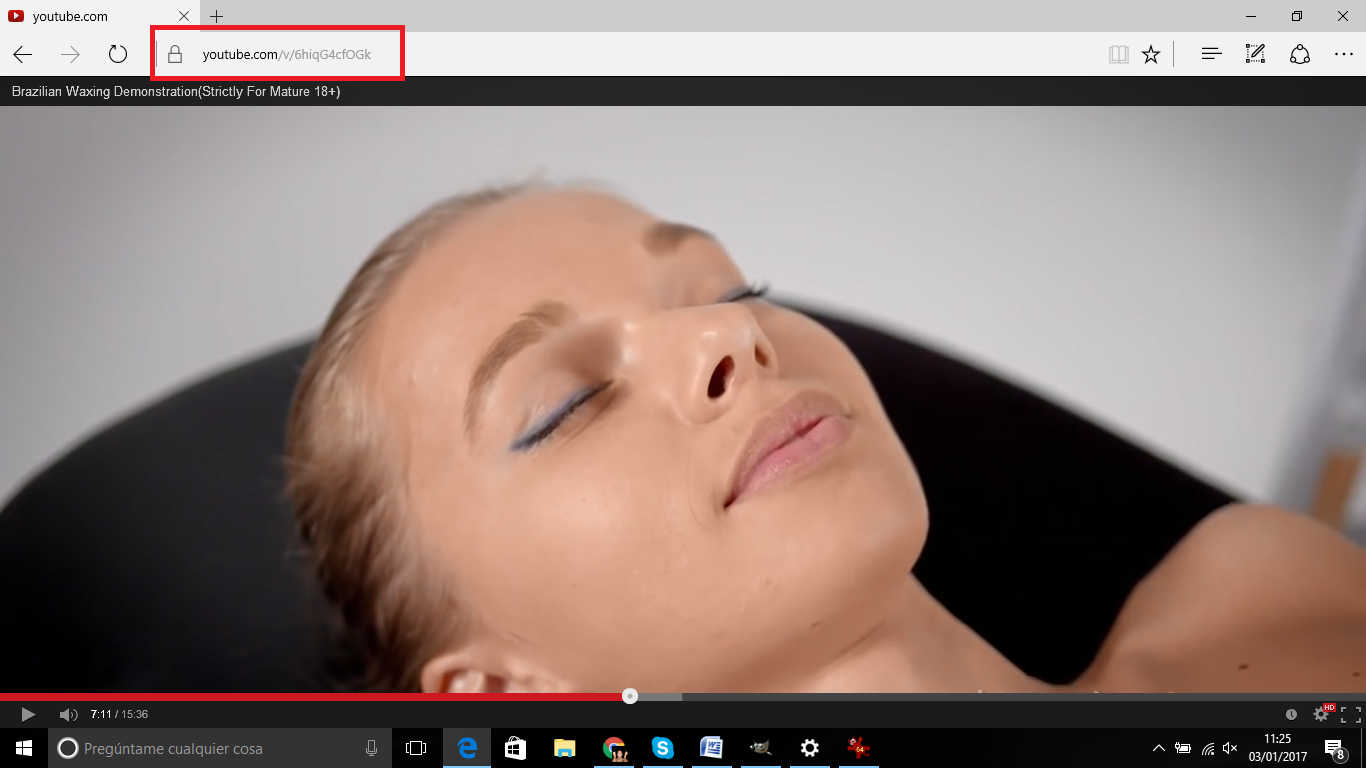Screen dimensions: 1366x768
Task: Click the Watch later clock icon
Action: 1292,715
